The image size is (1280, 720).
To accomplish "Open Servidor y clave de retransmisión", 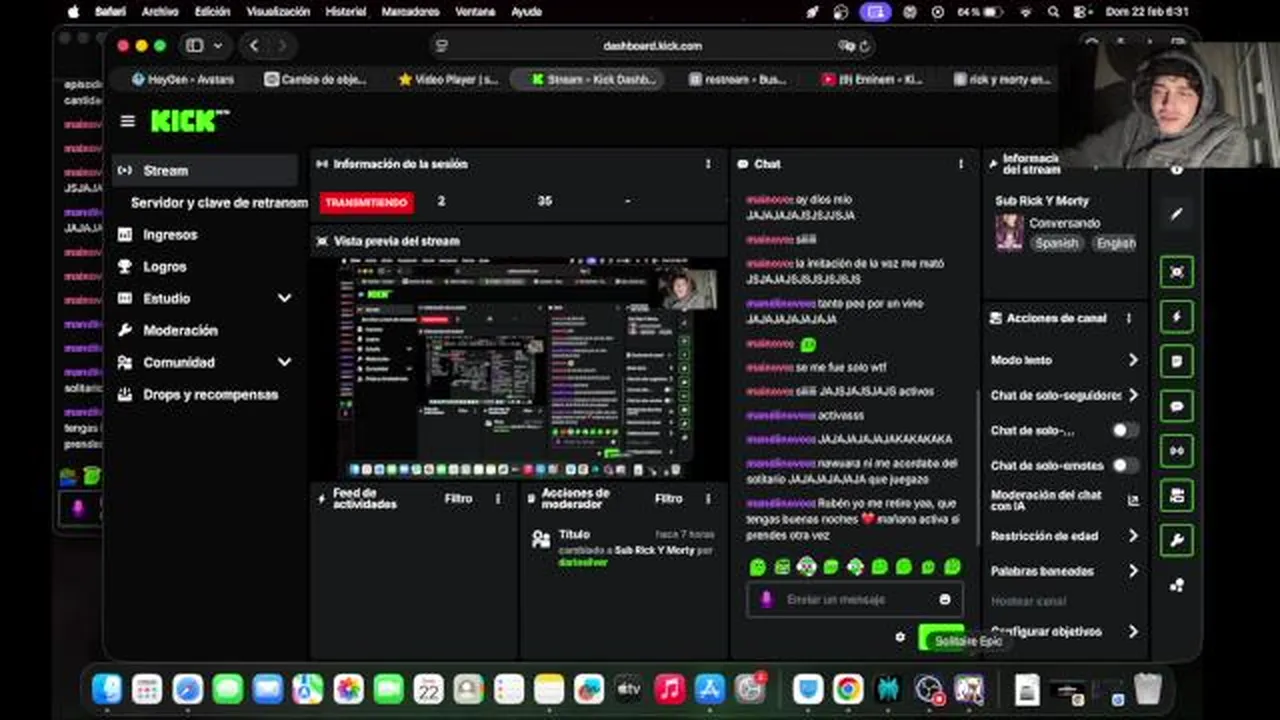I will 218,202.
